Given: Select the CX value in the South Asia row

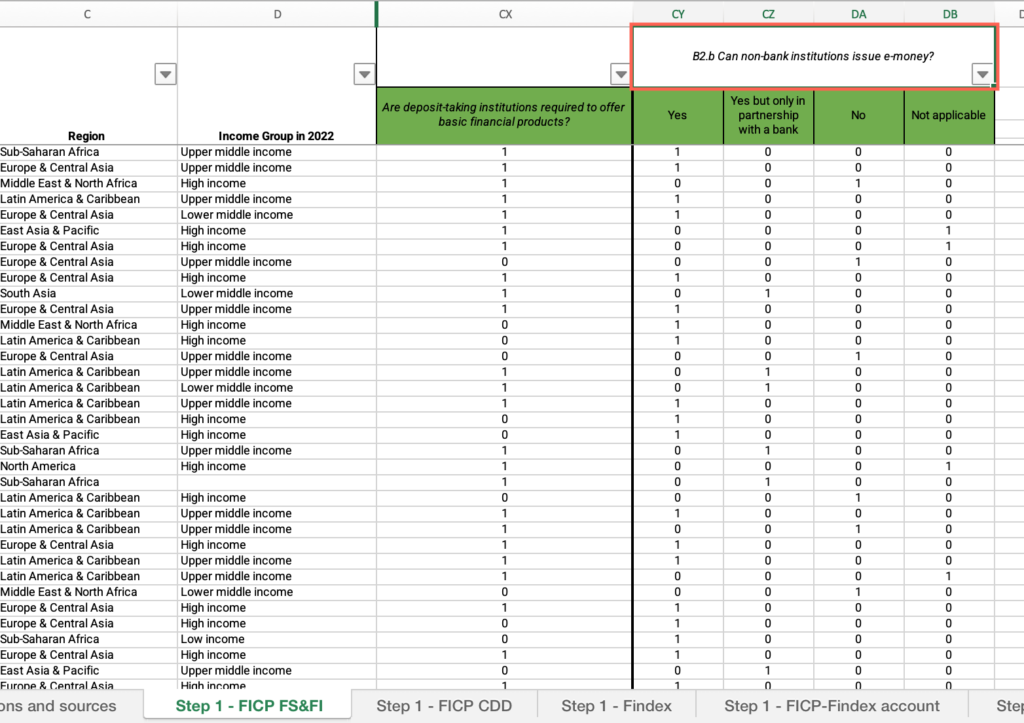Looking at the screenshot, I should pyautogui.click(x=504, y=294).
